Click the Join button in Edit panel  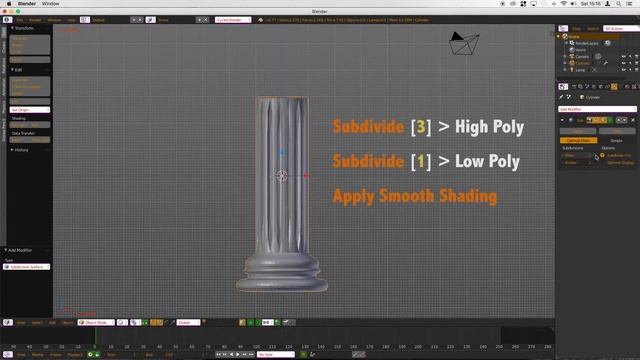(x=30, y=101)
